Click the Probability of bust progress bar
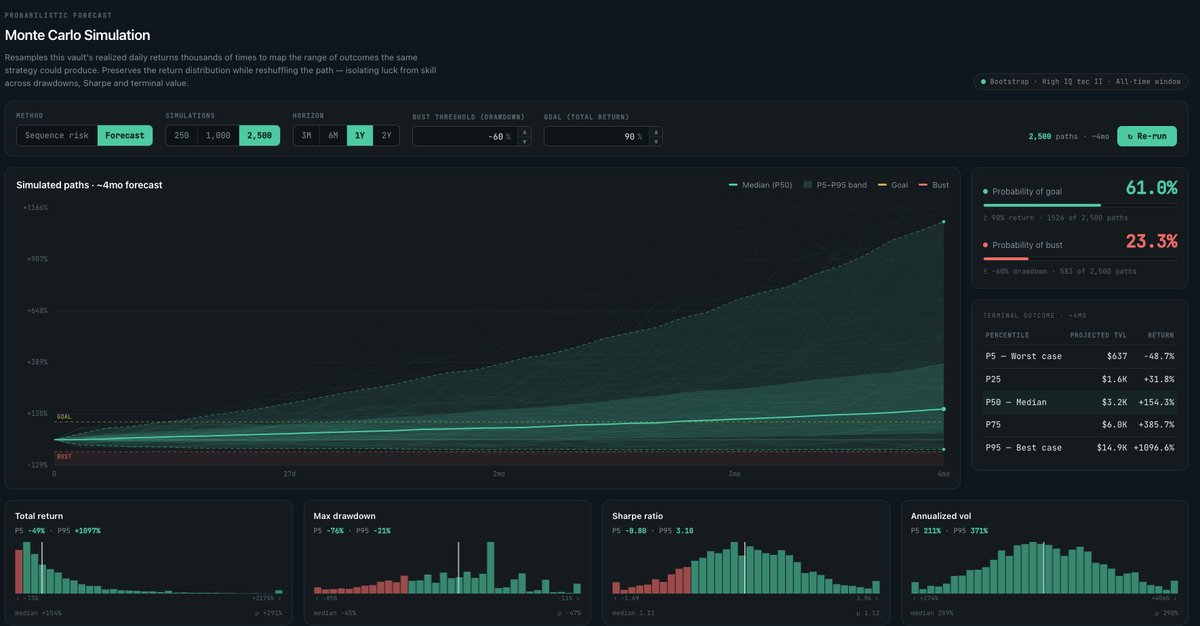The image size is (1200, 626). (x=1080, y=258)
